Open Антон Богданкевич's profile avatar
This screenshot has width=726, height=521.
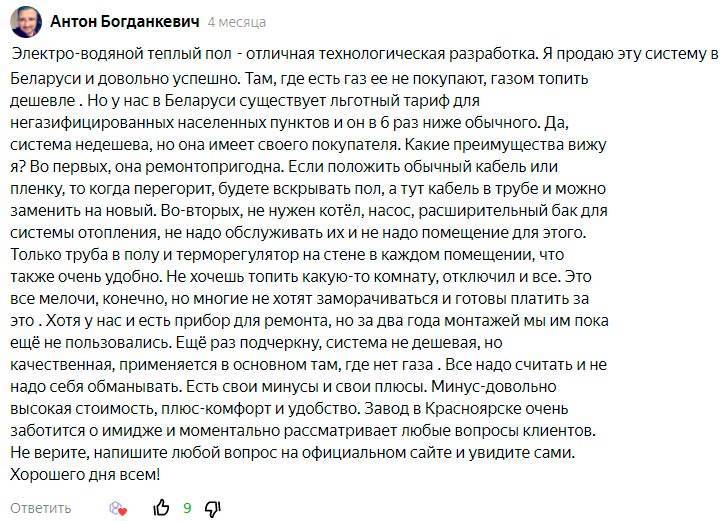tap(21, 21)
